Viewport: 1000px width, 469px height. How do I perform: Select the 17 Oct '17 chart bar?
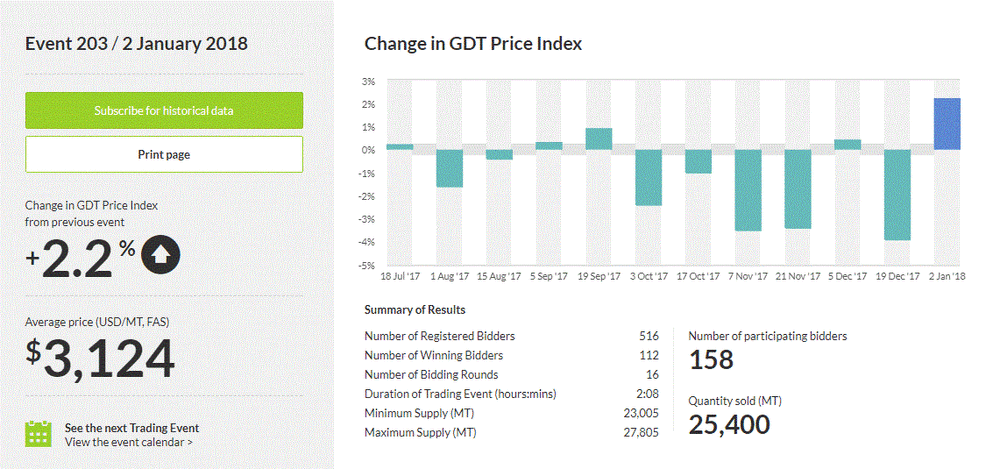pos(698,161)
